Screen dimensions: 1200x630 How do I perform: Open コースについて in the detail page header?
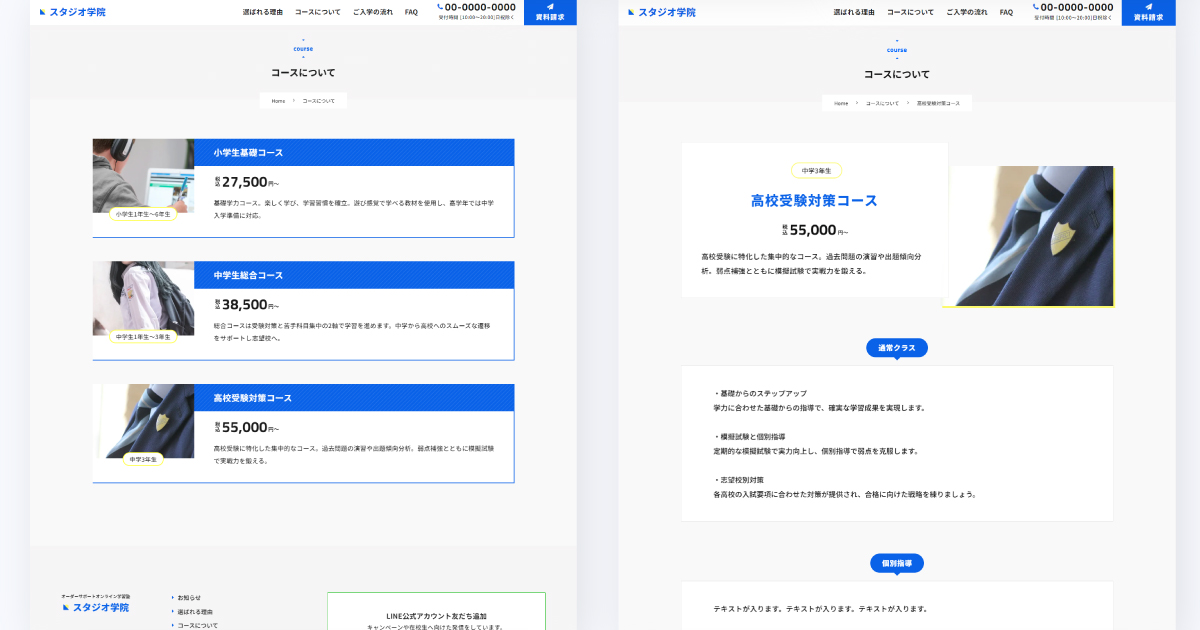click(910, 12)
